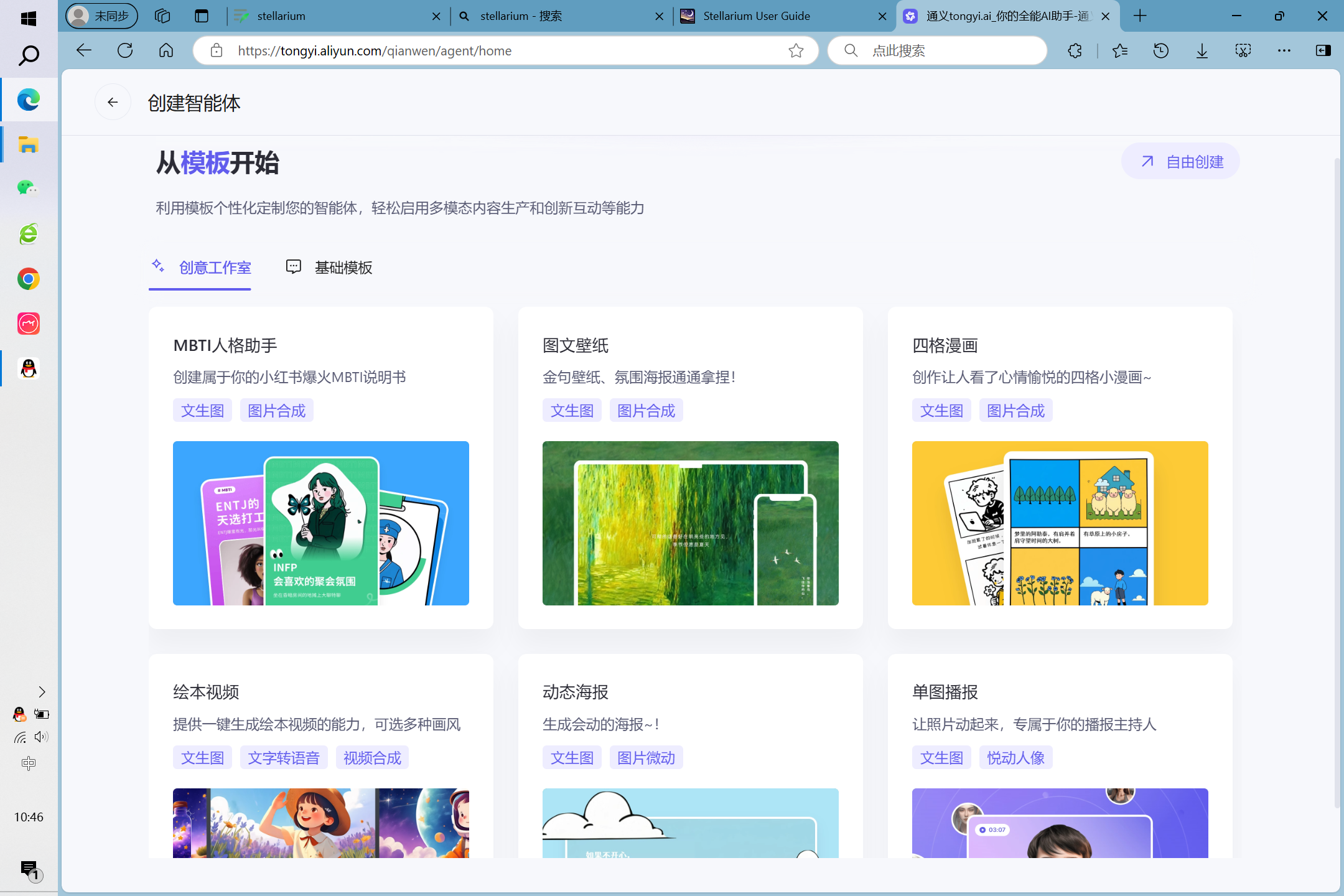Click 文字转语音 tag on 绘本视频
This screenshot has height=896, width=1344.
284,758
